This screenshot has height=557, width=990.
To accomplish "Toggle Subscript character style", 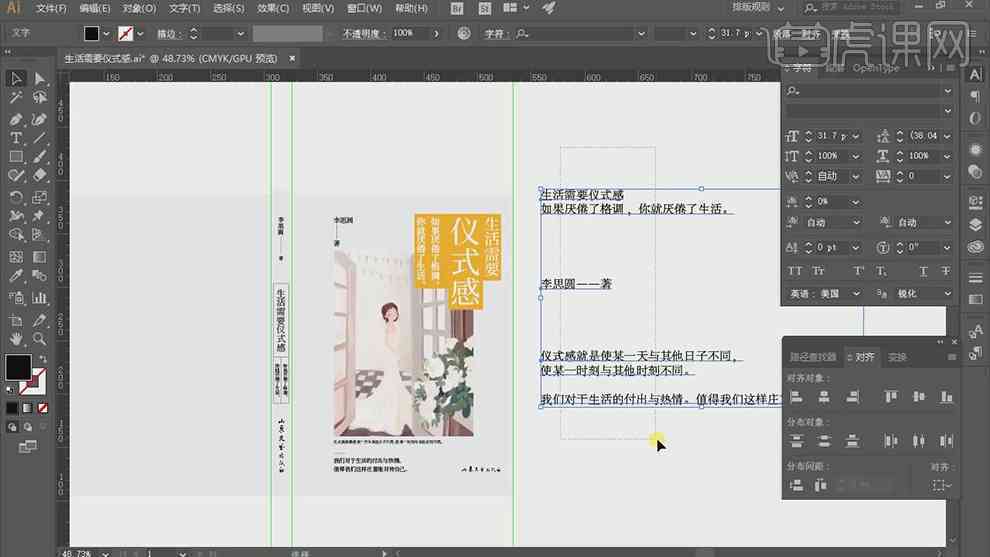I will tap(881, 271).
